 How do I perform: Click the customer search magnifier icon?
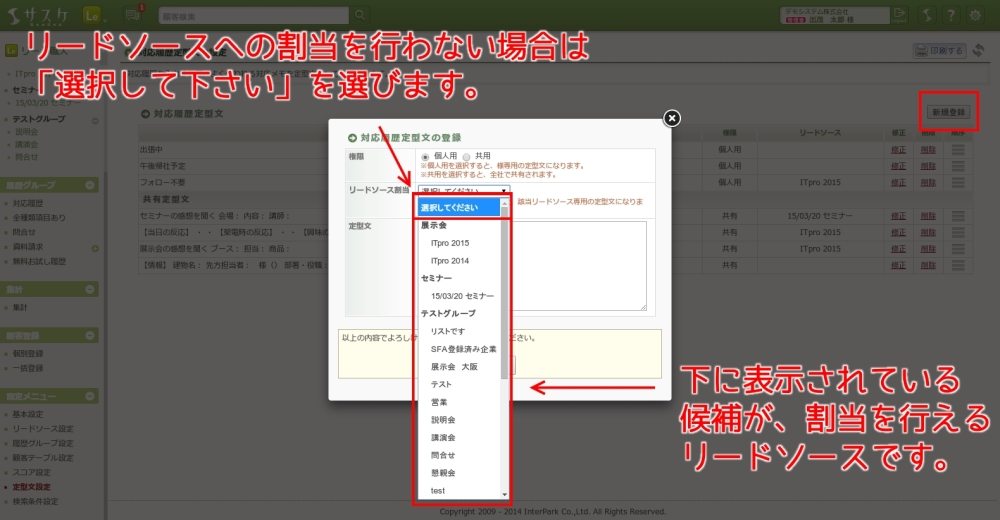tap(360, 15)
